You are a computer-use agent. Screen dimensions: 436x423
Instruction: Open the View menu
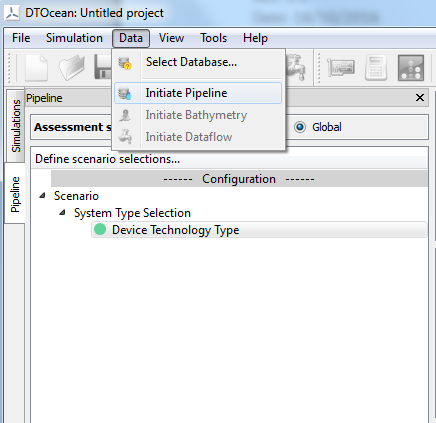pos(171,38)
